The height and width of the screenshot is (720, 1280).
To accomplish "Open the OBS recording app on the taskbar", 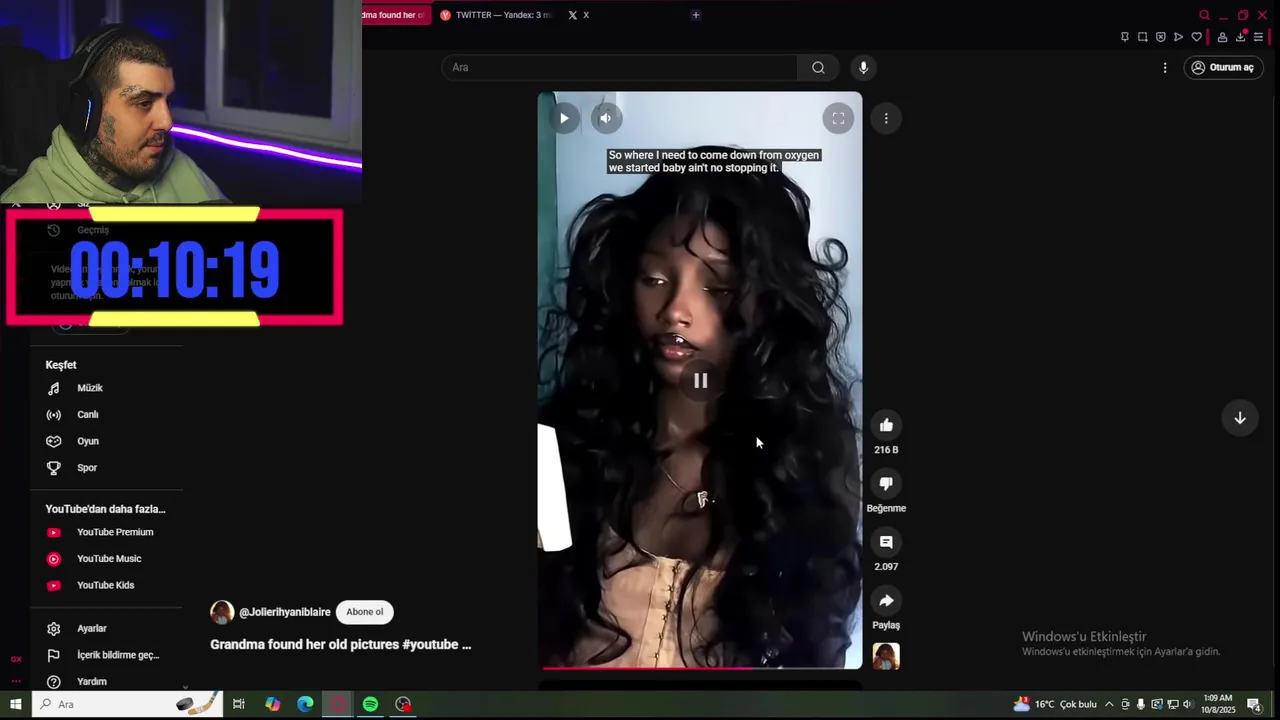I will pyautogui.click(x=403, y=704).
